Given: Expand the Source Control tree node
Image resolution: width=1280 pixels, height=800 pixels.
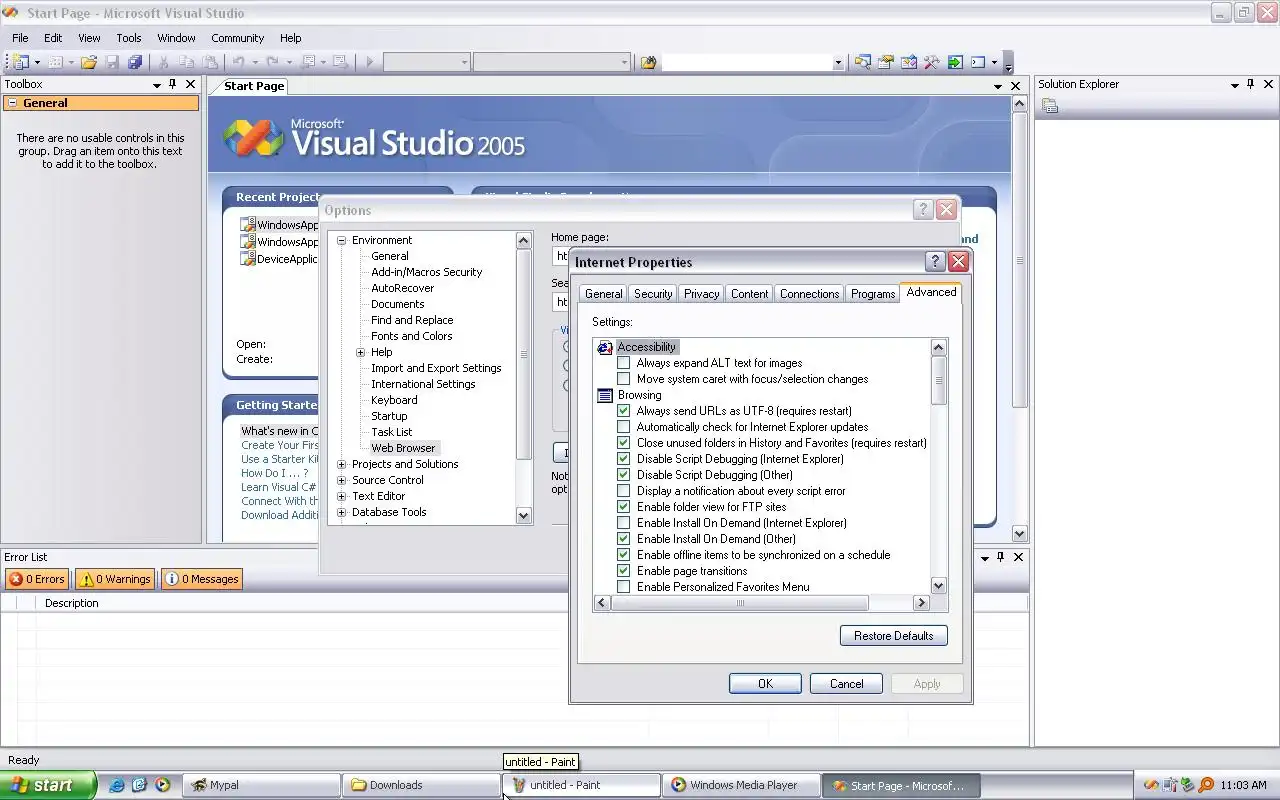Looking at the screenshot, I should (x=341, y=480).
